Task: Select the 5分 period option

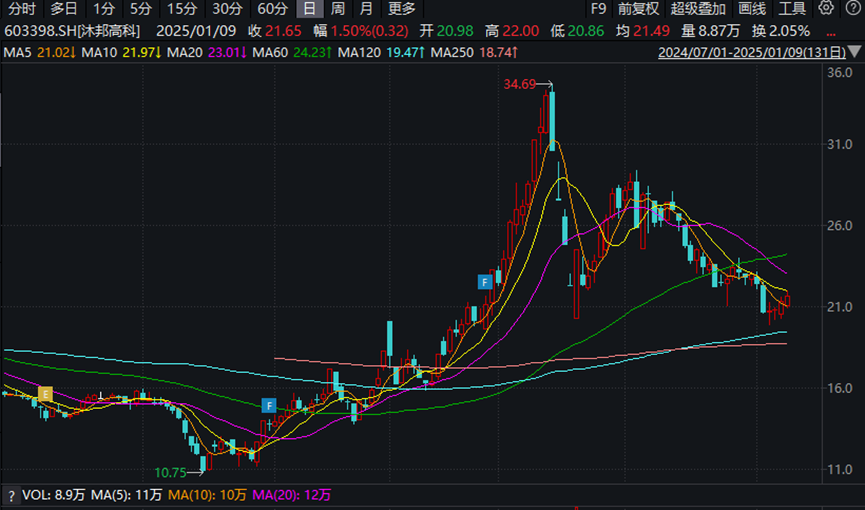Action: pos(141,8)
